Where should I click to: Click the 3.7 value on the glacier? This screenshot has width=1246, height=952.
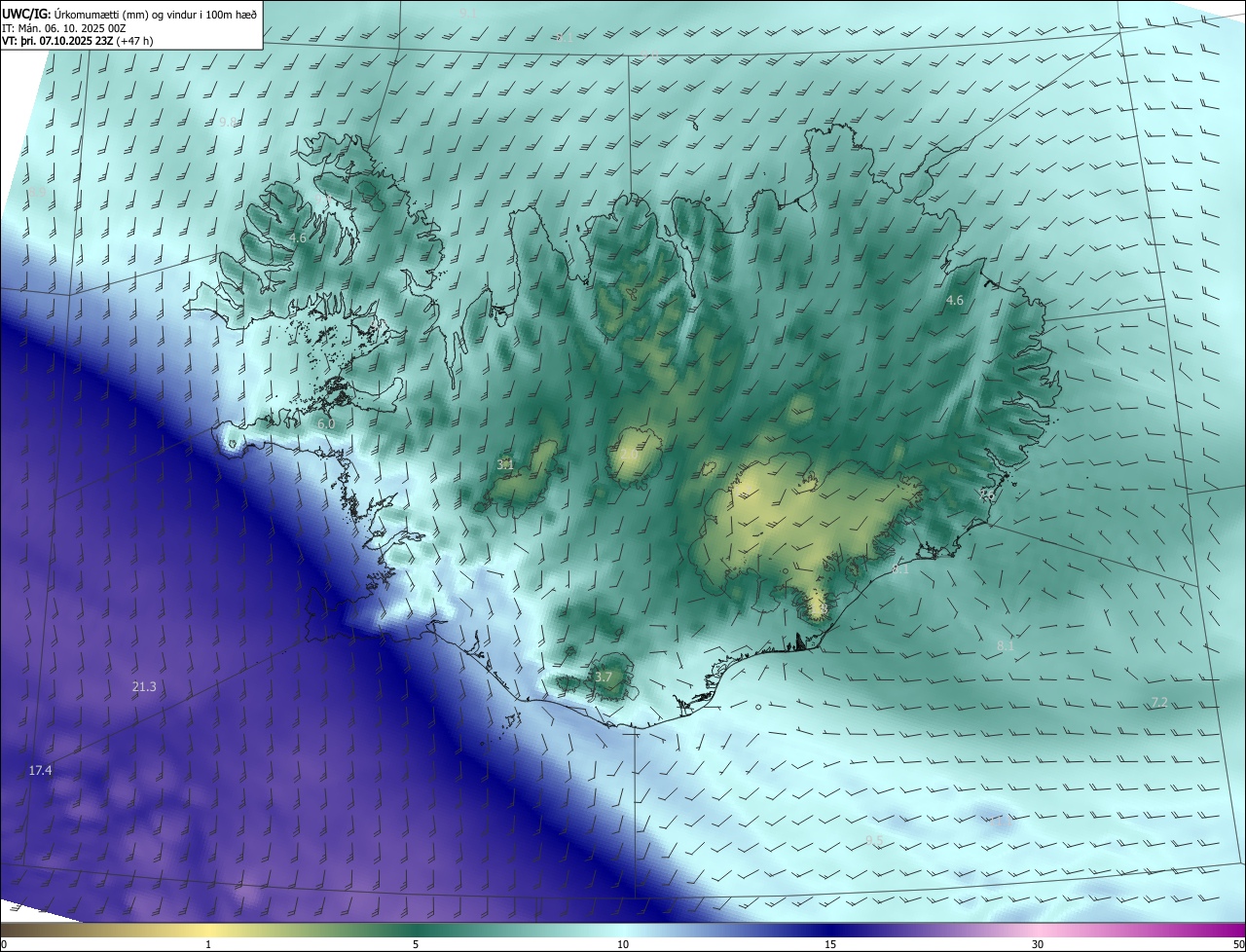click(x=604, y=677)
